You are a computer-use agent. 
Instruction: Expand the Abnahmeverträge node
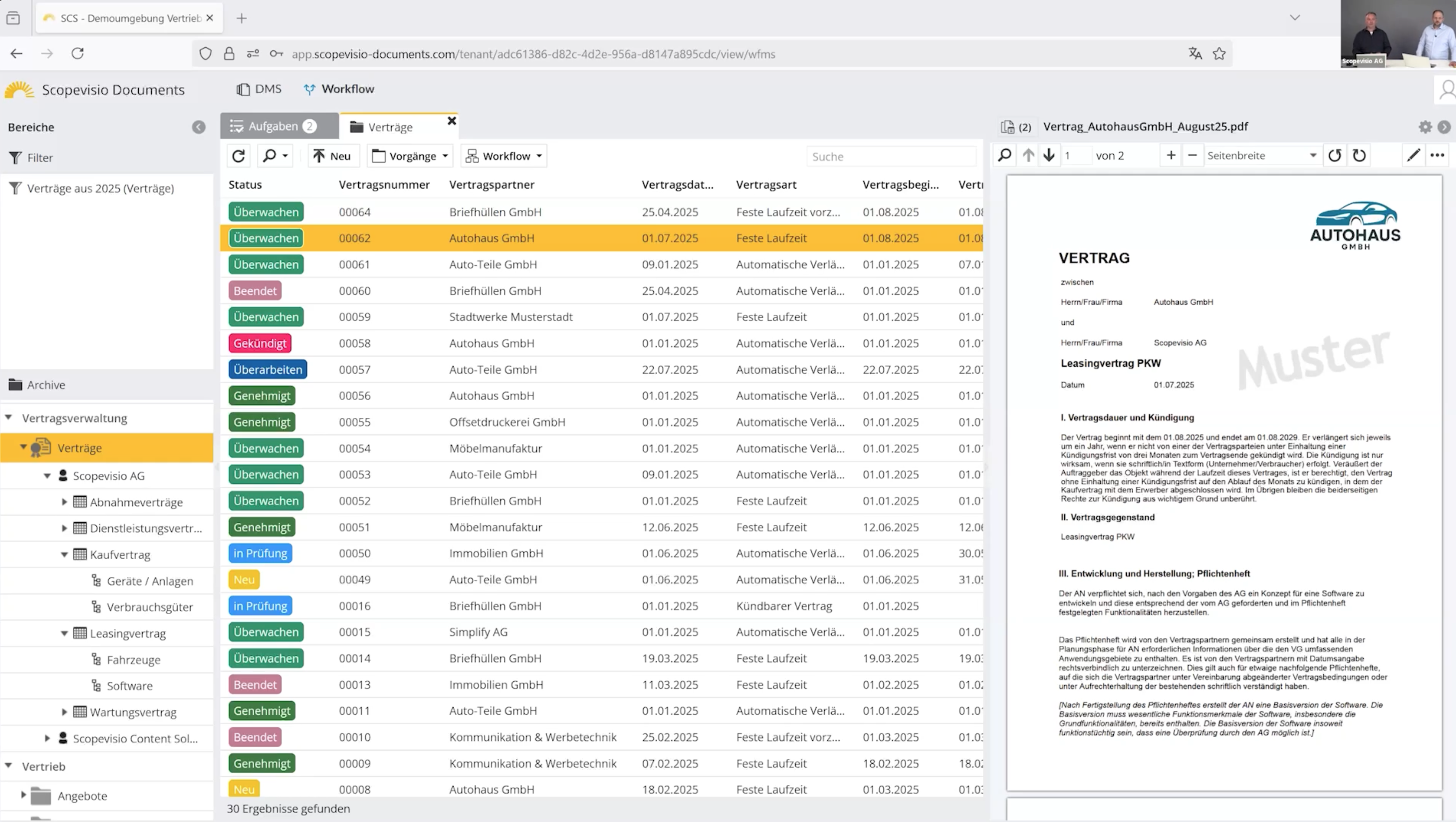point(64,502)
